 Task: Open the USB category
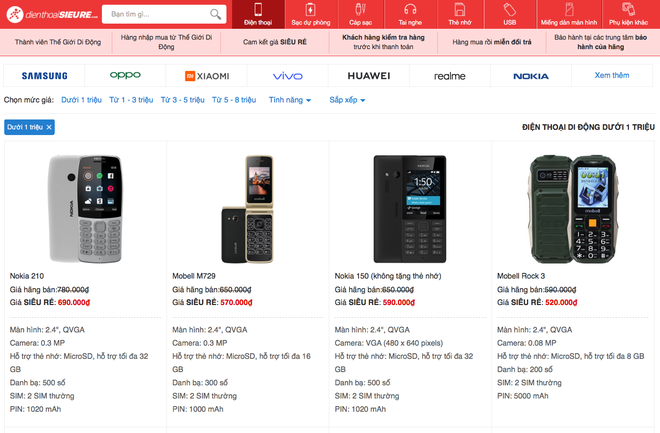[x=509, y=14]
